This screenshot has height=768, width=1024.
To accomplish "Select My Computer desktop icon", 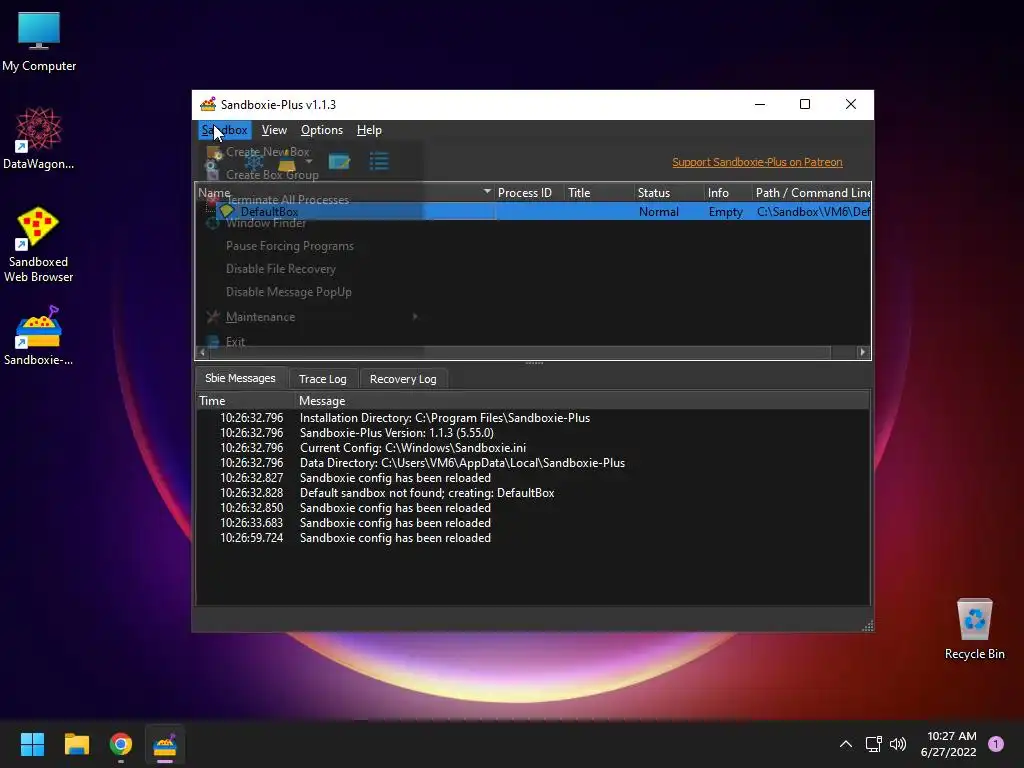I will pos(39,41).
